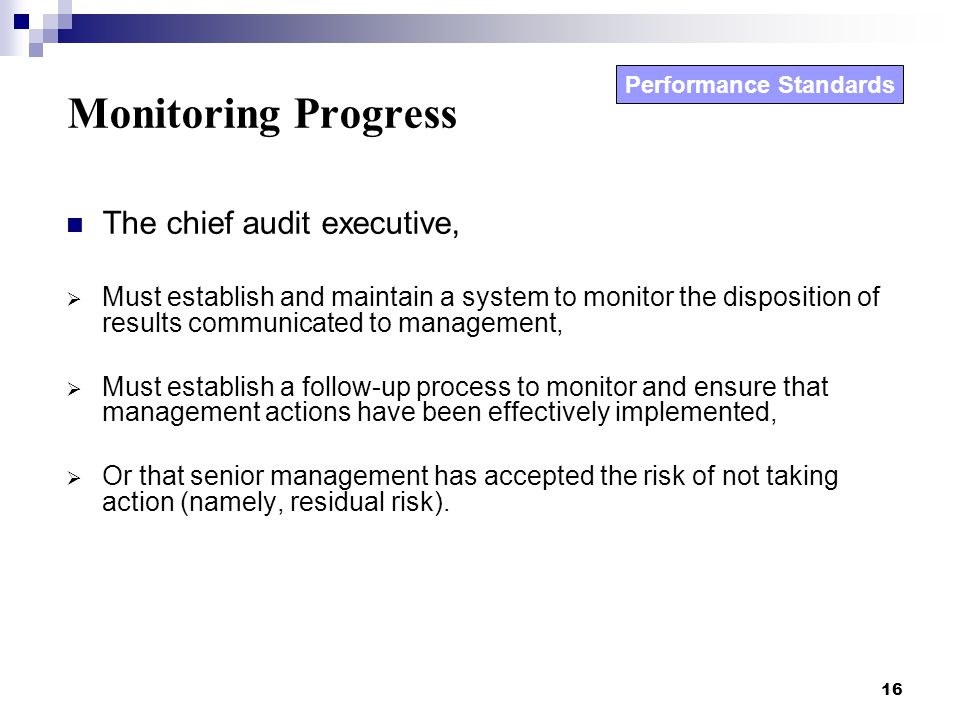The image size is (960, 720).
Task: Select the Monitoring Progress slide title
Action: (x=262, y=114)
